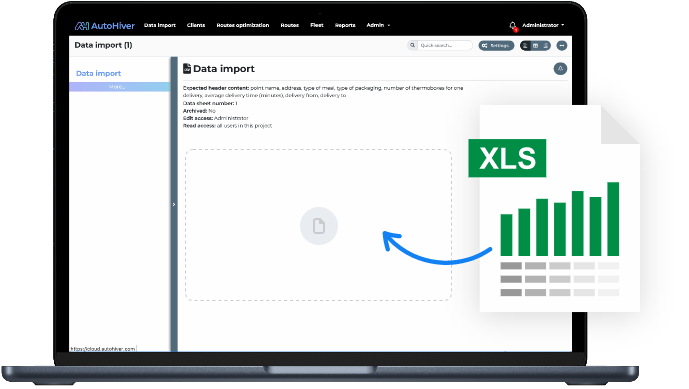This screenshot has height=389, width=689.
Task: Click the more options ellipsis button
Action: click(x=562, y=46)
